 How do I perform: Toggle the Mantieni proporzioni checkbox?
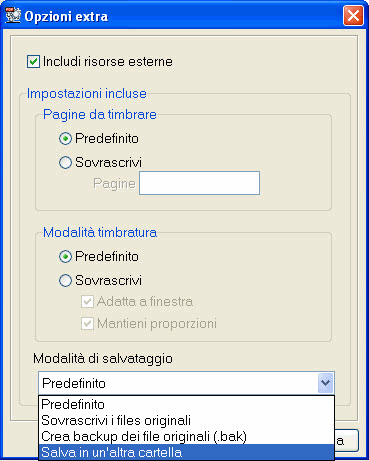tap(87, 324)
